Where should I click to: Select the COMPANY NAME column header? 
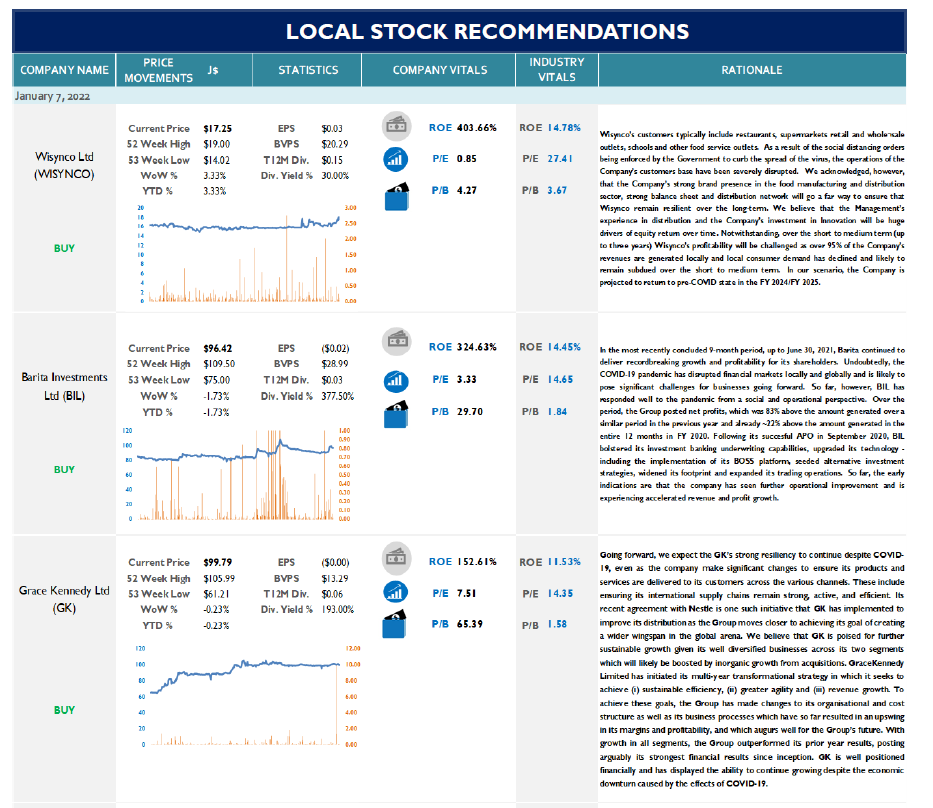pyautogui.click(x=64, y=70)
